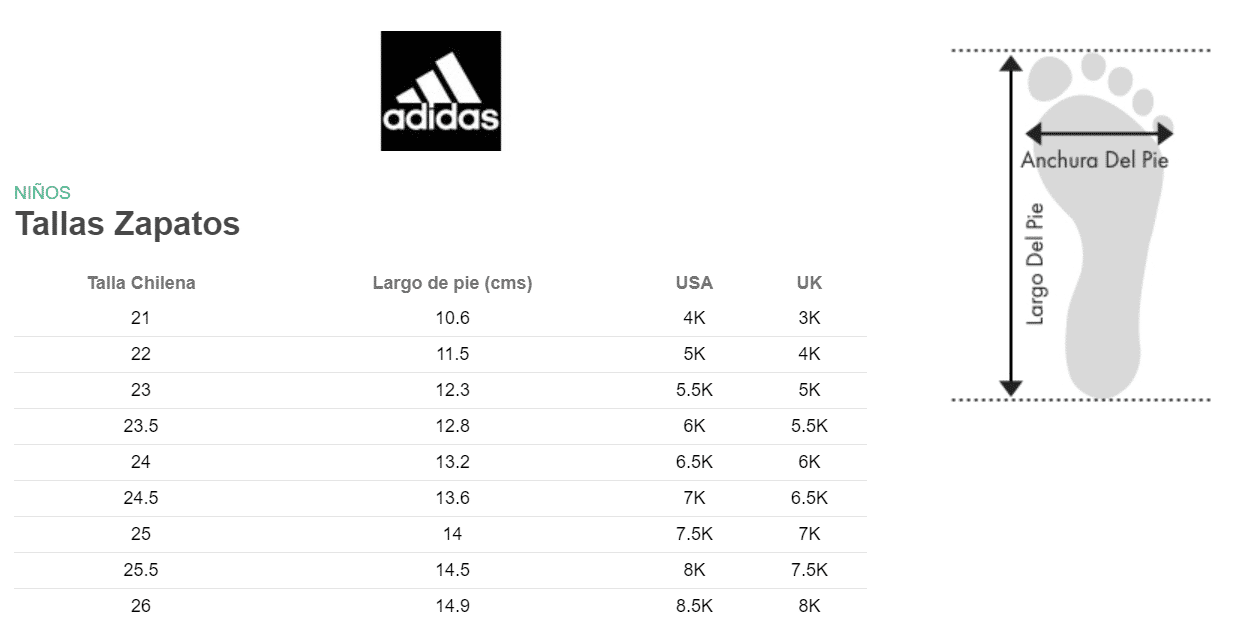The height and width of the screenshot is (628, 1256).
Task: Click the Talla Chilena column header
Action: click(x=141, y=283)
